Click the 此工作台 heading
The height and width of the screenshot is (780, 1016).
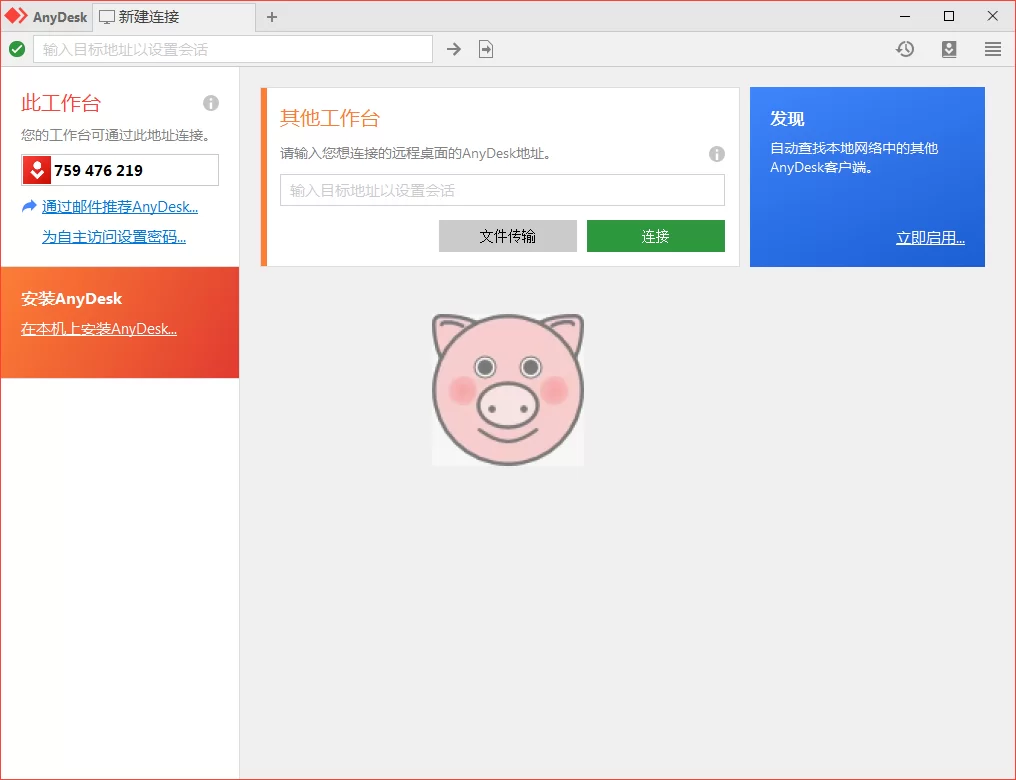61,103
